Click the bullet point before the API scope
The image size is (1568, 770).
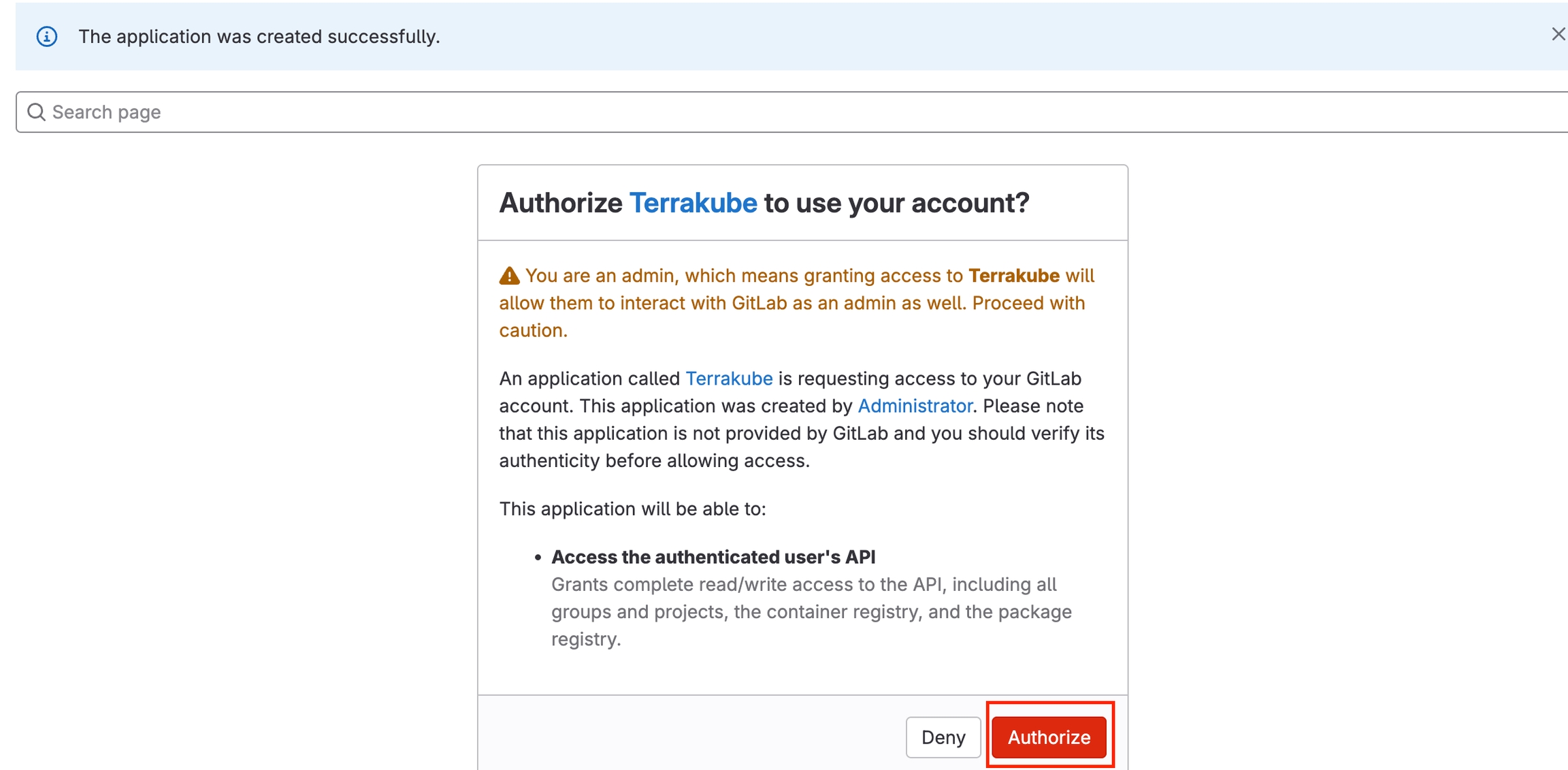[538, 558]
